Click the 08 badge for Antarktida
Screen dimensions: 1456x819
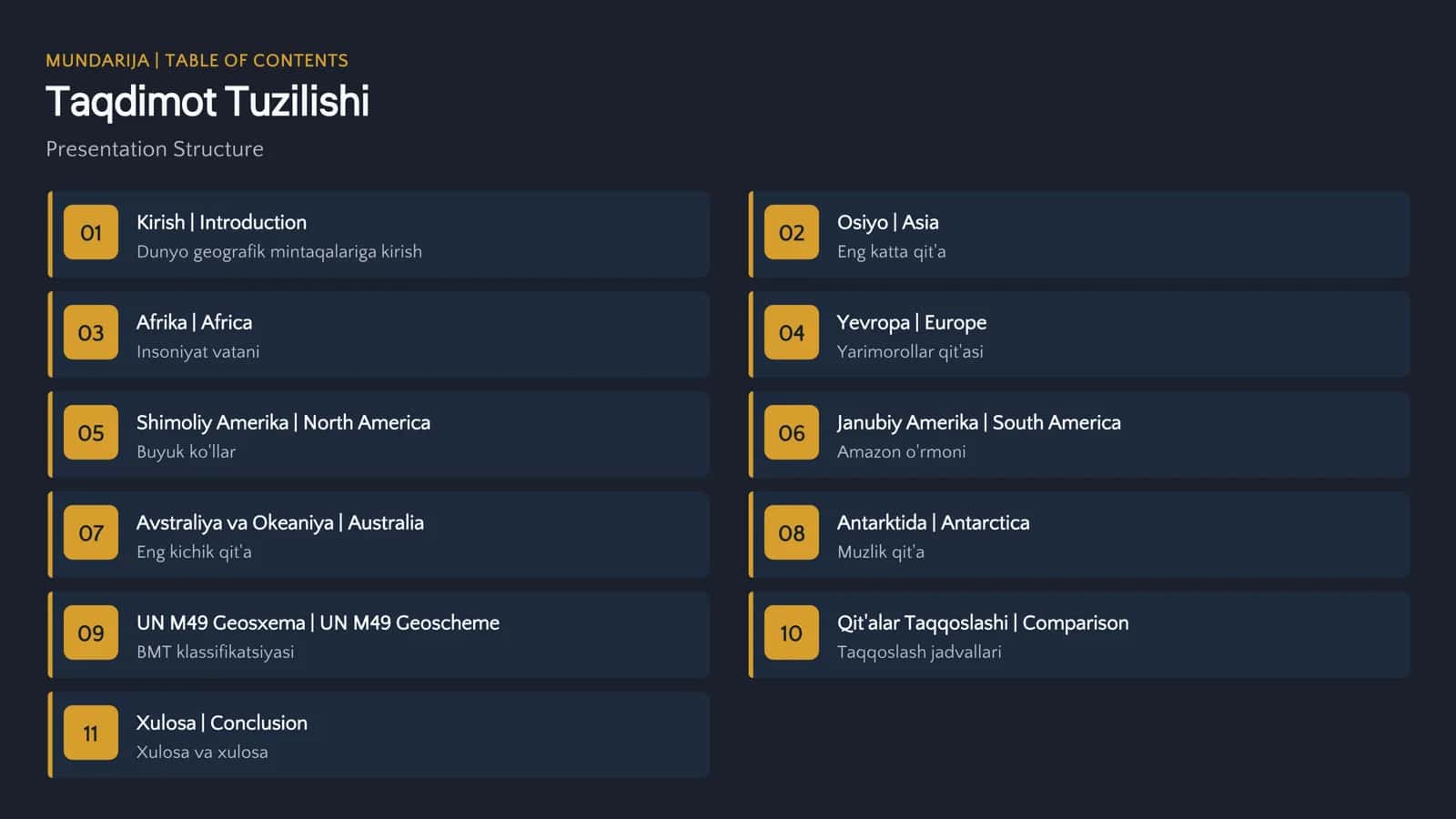pos(792,533)
